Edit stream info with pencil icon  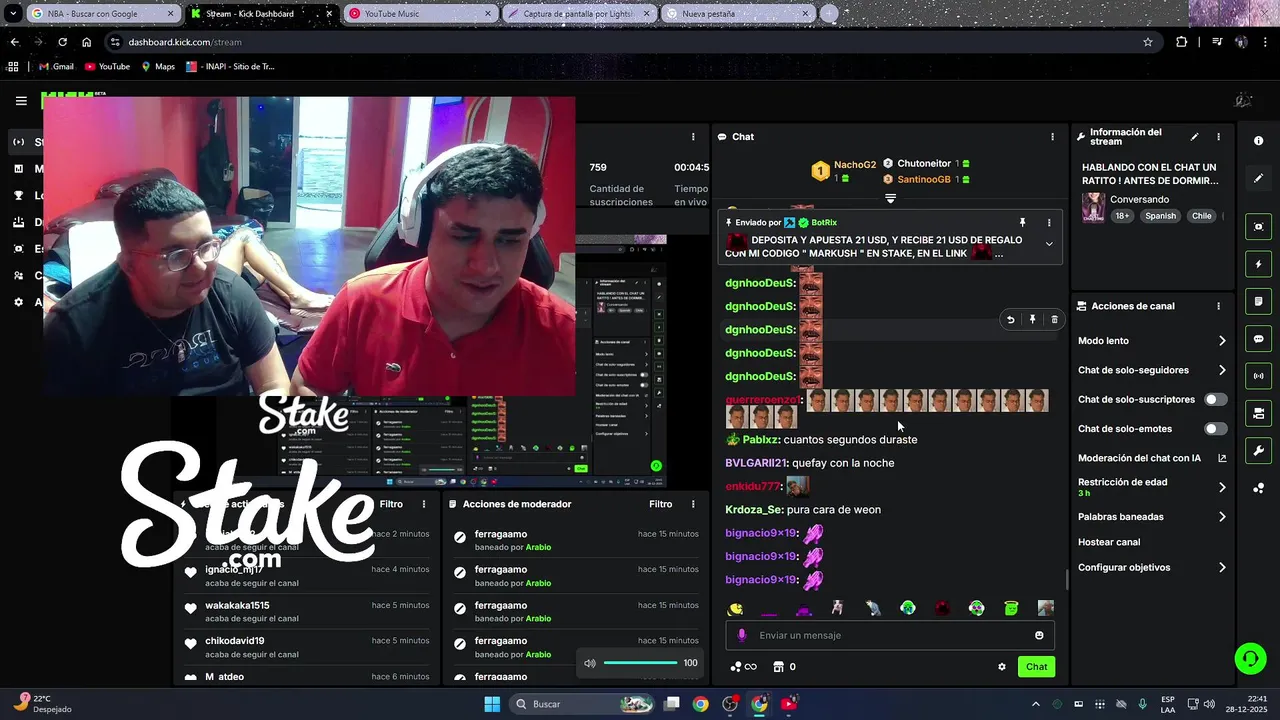coord(1194,137)
